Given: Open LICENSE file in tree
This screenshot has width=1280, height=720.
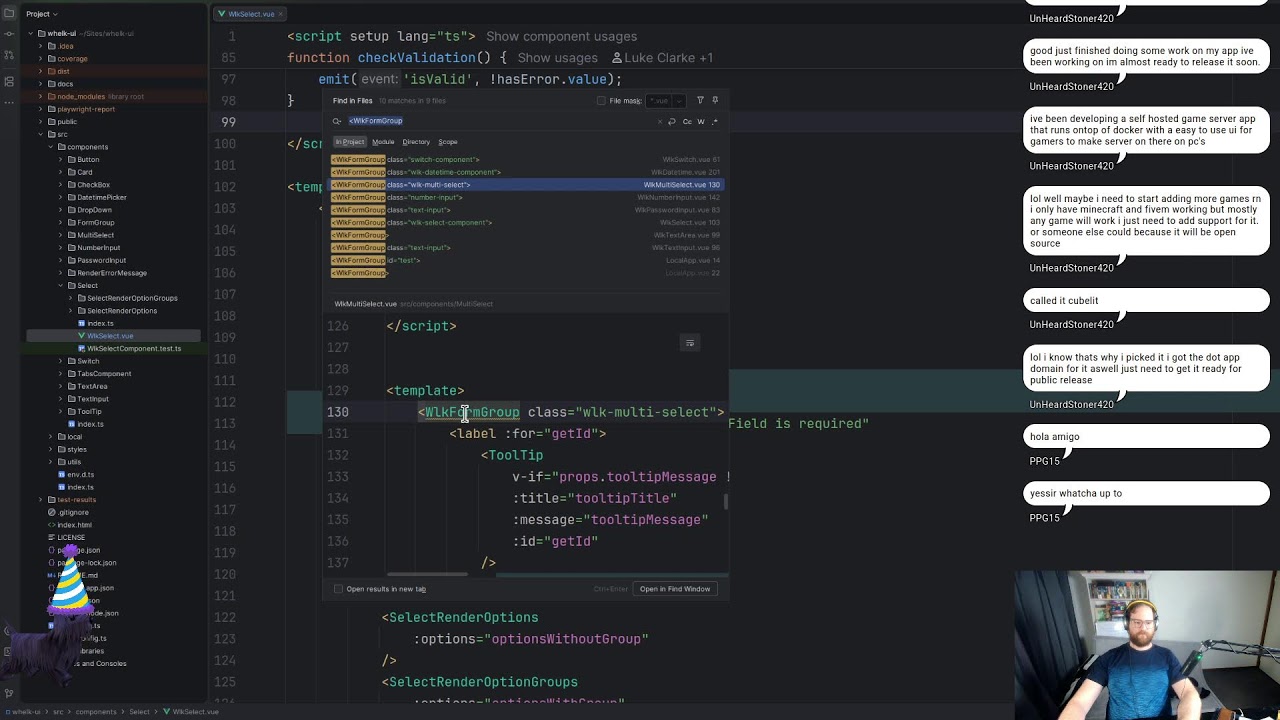Looking at the screenshot, I should tap(71, 538).
